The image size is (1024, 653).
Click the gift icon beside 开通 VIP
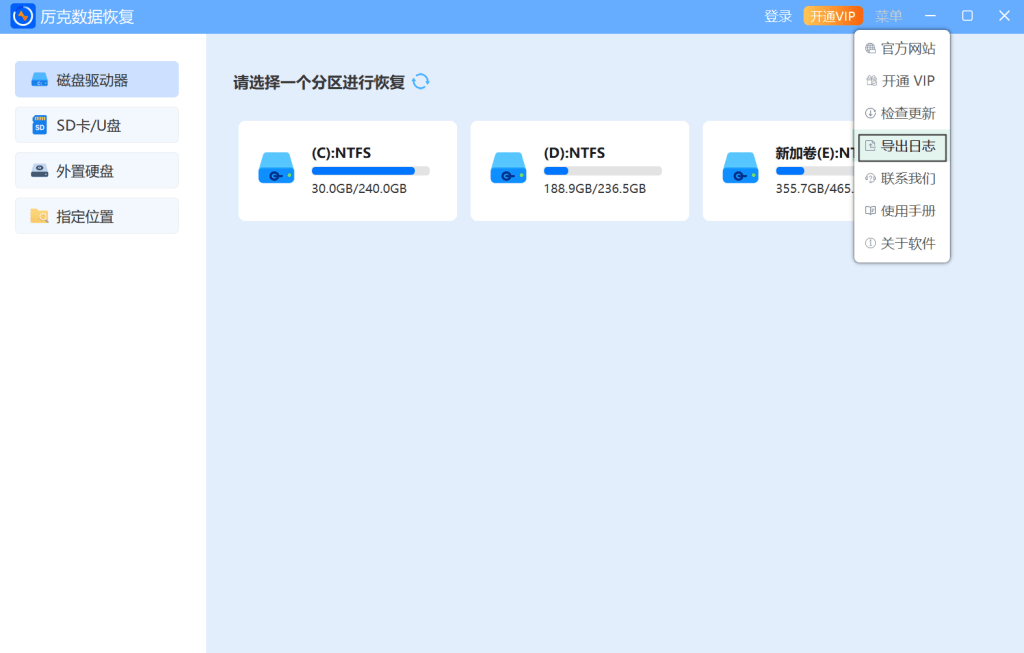[871, 81]
